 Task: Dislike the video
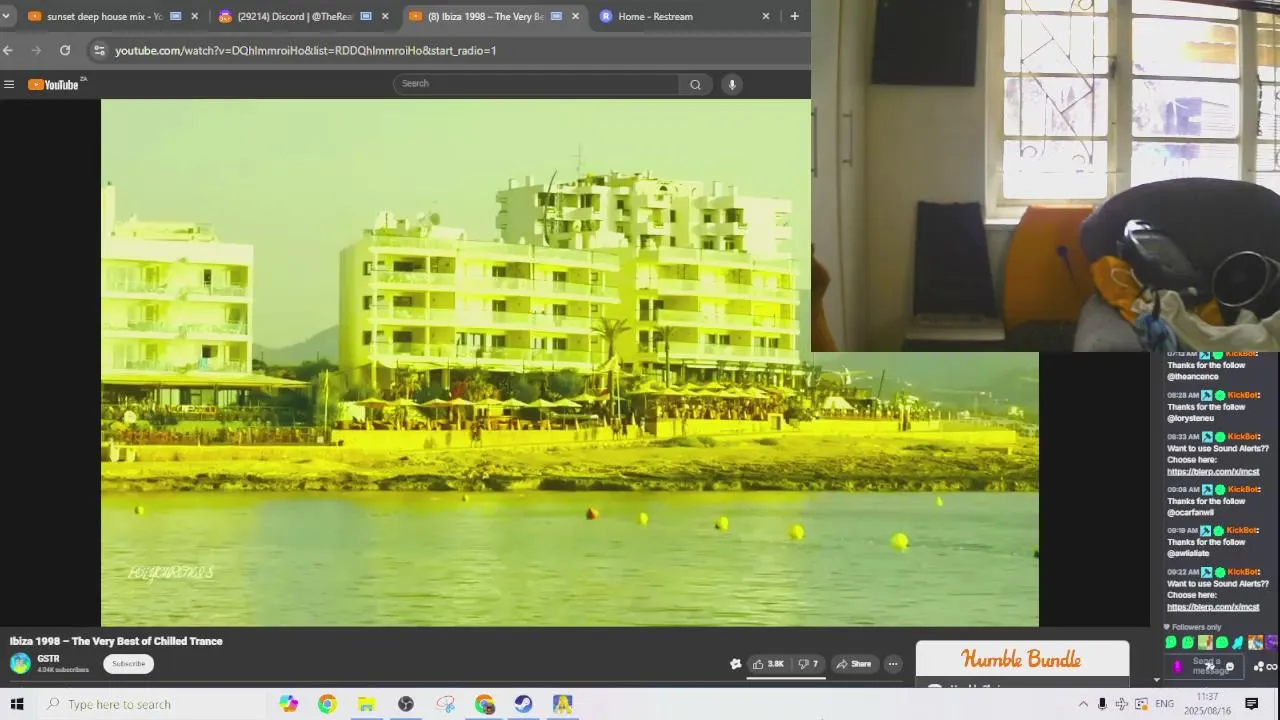point(809,664)
